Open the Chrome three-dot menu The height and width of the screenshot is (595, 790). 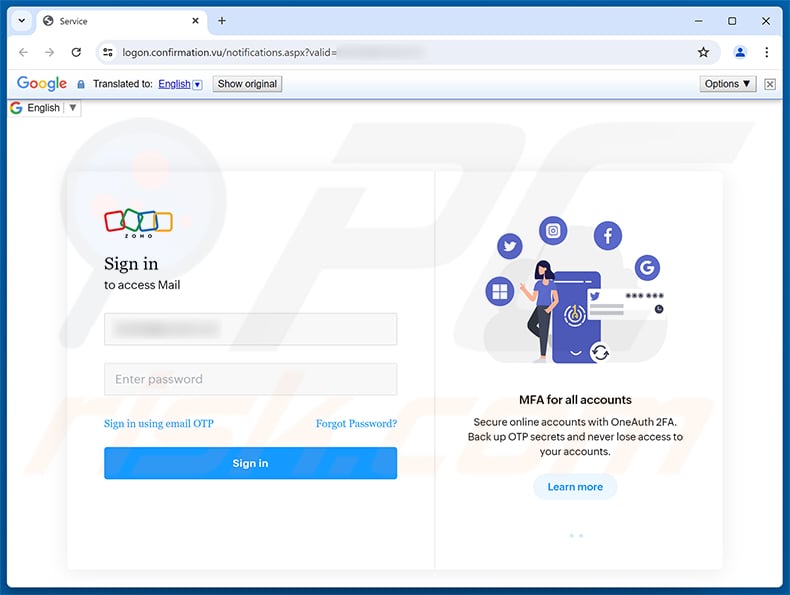pos(766,52)
